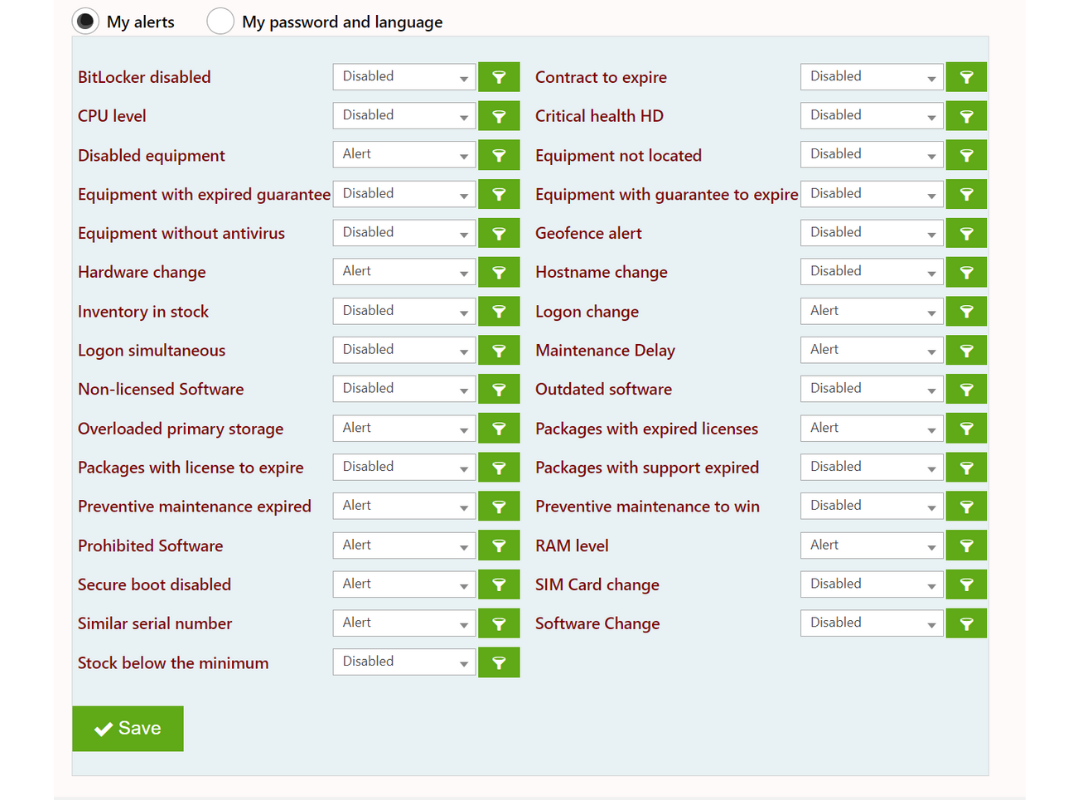Select the My alerts radio button

point(87,21)
